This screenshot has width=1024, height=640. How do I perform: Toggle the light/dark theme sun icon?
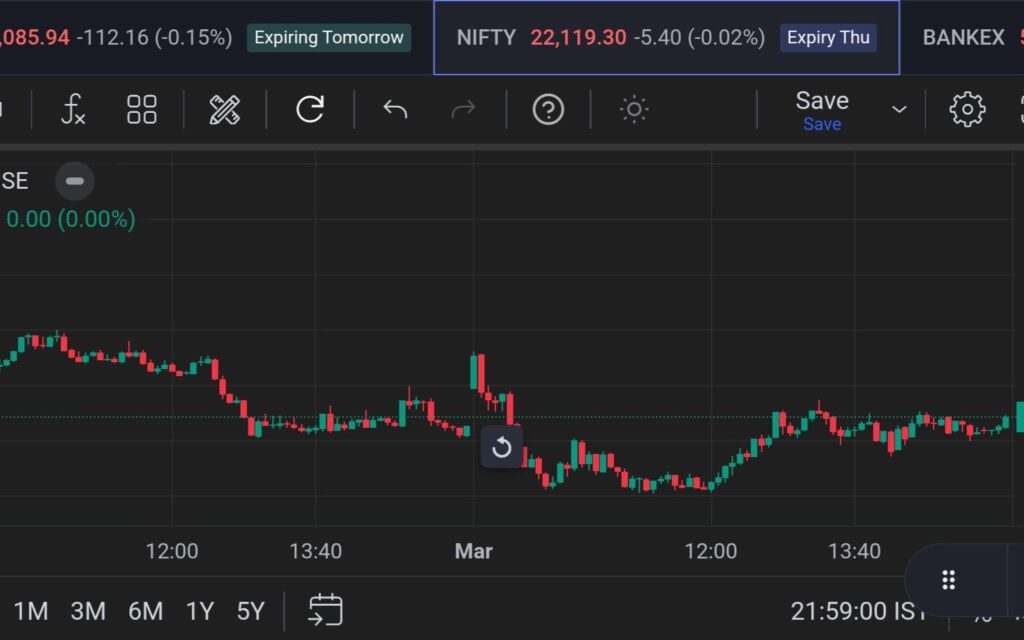point(634,109)
